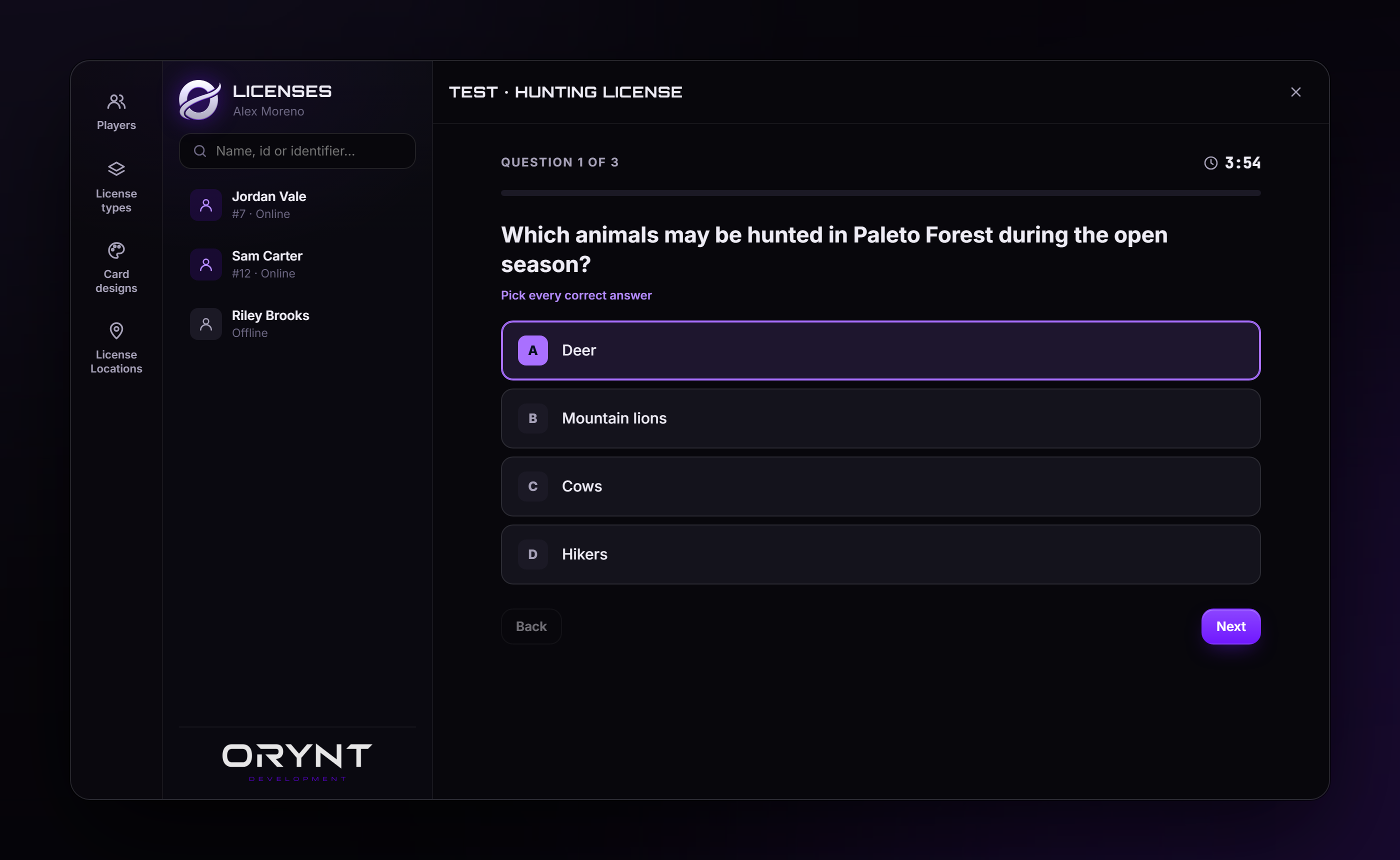The height and width of the screenshot is (860, 1400).
Task: Select player Jordan Vale by name
Action: (x=269, y=196)
